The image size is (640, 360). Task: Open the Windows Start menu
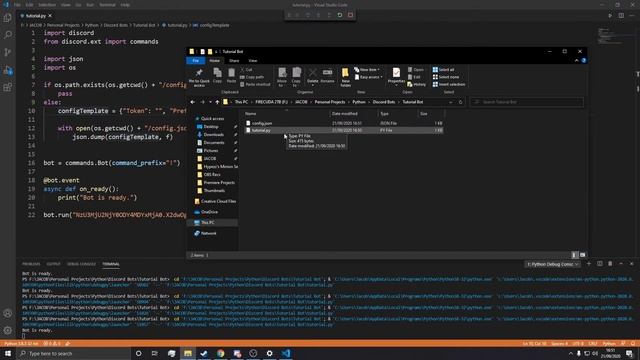(x=8, y=353)
